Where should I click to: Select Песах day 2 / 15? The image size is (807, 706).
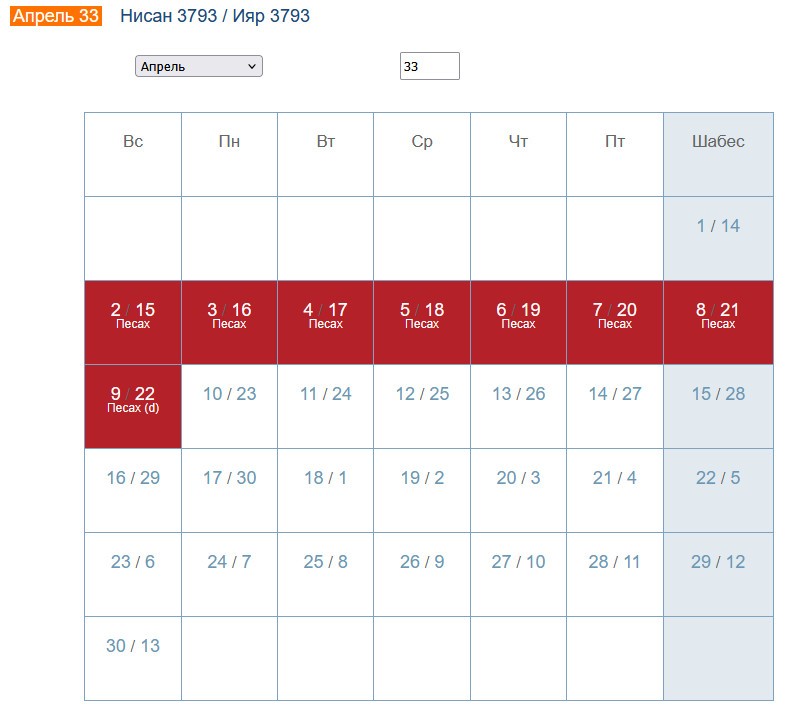133,315
